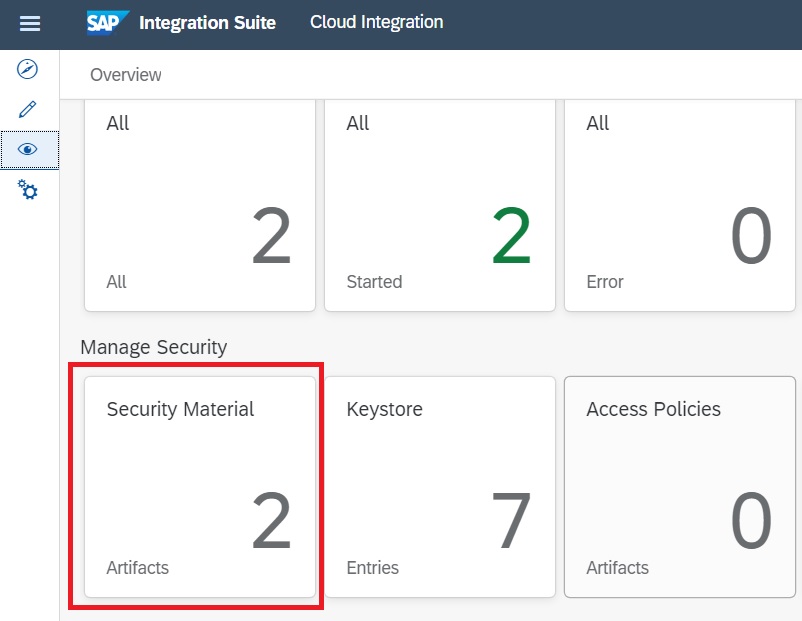Click the Access Policies zero count
The width and height of the screenshot is (802, 621).
pyautogui.click(x=750, y=522)
